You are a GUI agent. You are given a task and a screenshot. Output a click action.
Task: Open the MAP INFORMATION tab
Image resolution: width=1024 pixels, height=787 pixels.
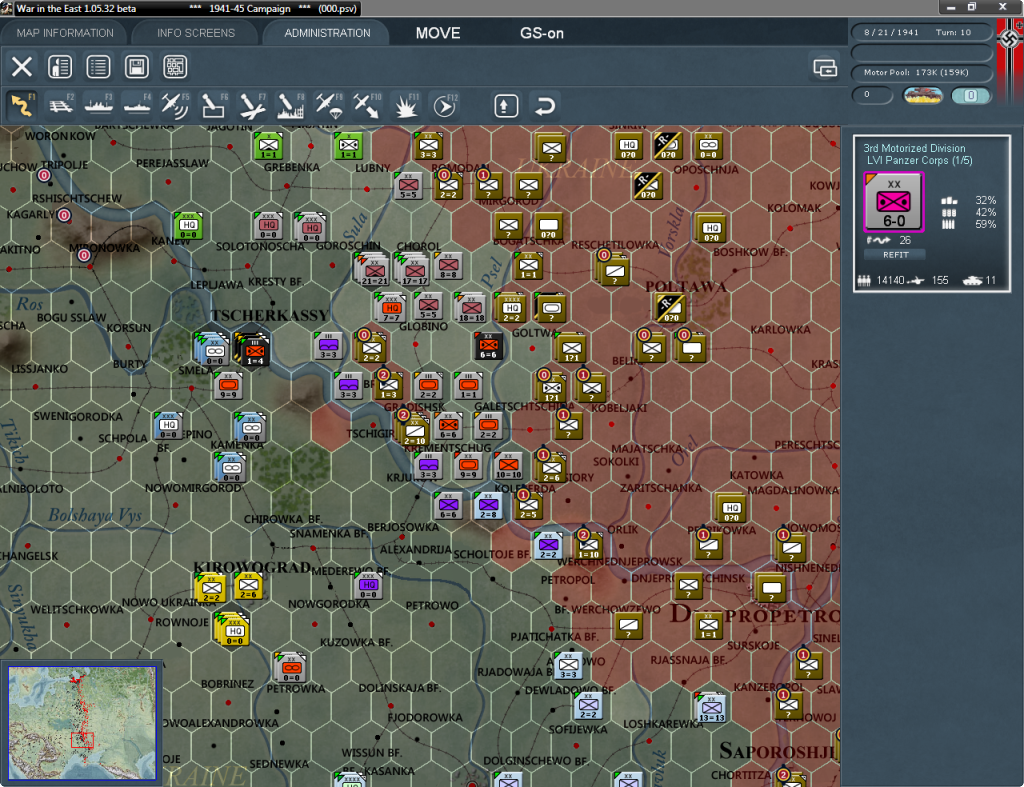click(65, 33)
